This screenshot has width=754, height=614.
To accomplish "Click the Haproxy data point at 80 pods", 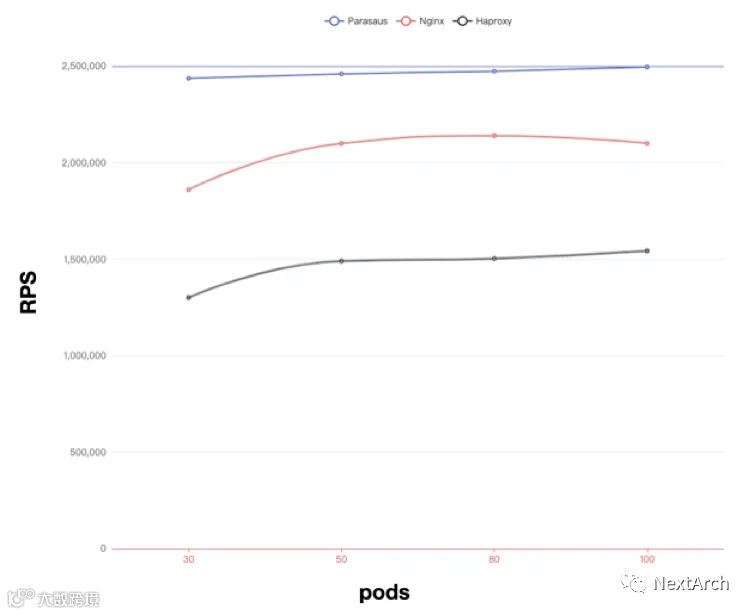I will 494,258.
